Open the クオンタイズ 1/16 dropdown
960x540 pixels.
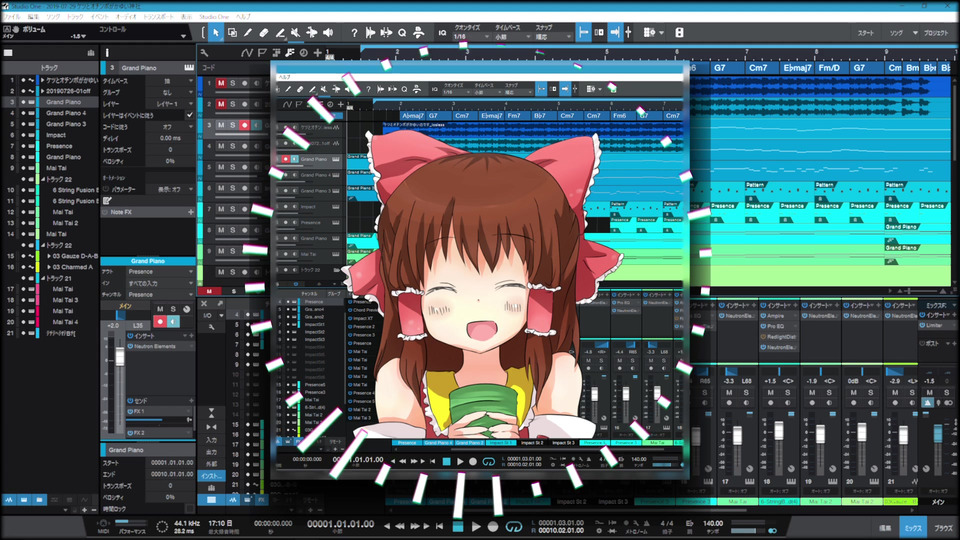tap(470, 37)
